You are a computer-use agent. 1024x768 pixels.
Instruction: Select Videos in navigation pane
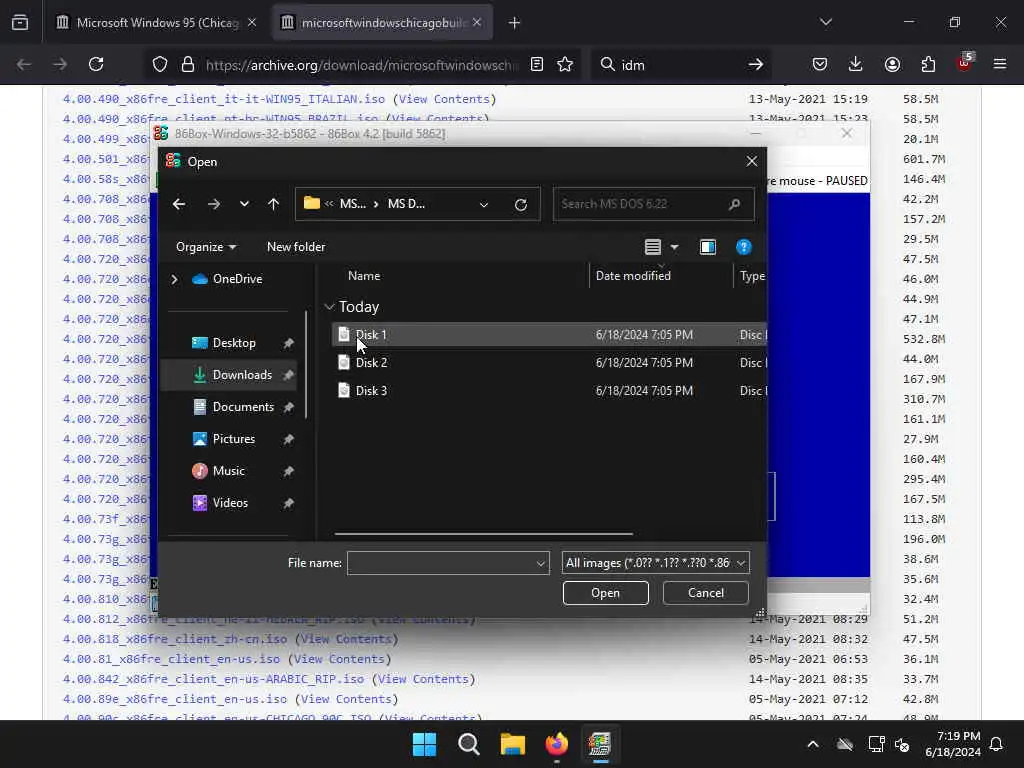(230, 503)
